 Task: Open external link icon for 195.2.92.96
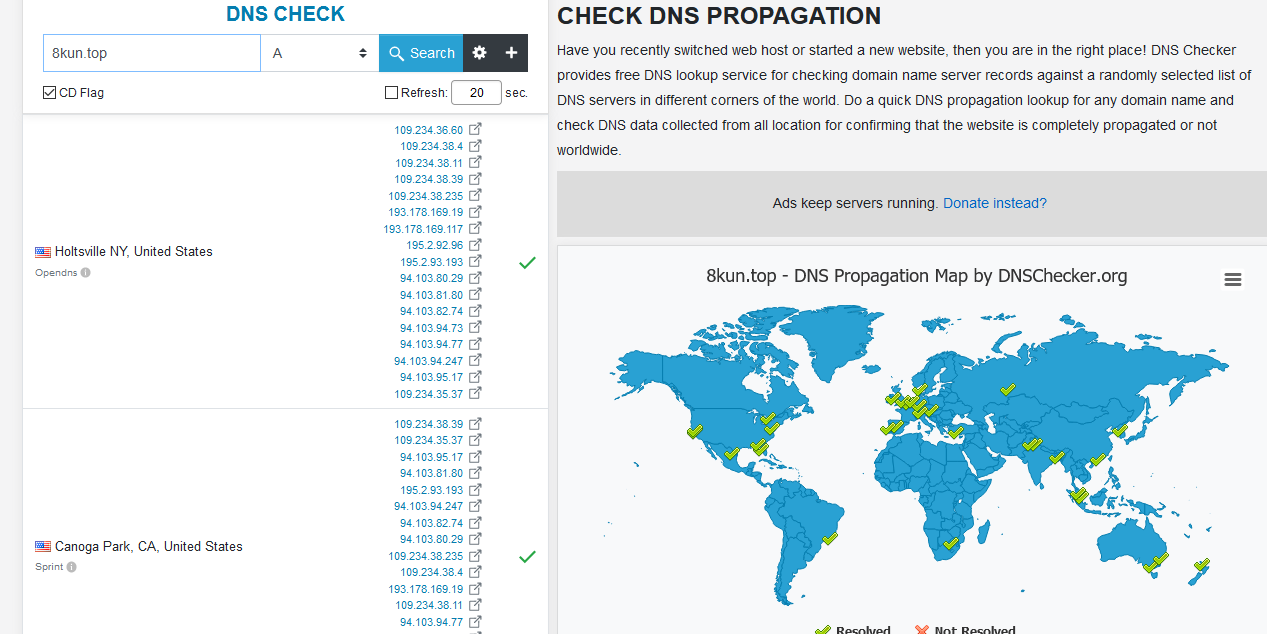coord(476,244)
